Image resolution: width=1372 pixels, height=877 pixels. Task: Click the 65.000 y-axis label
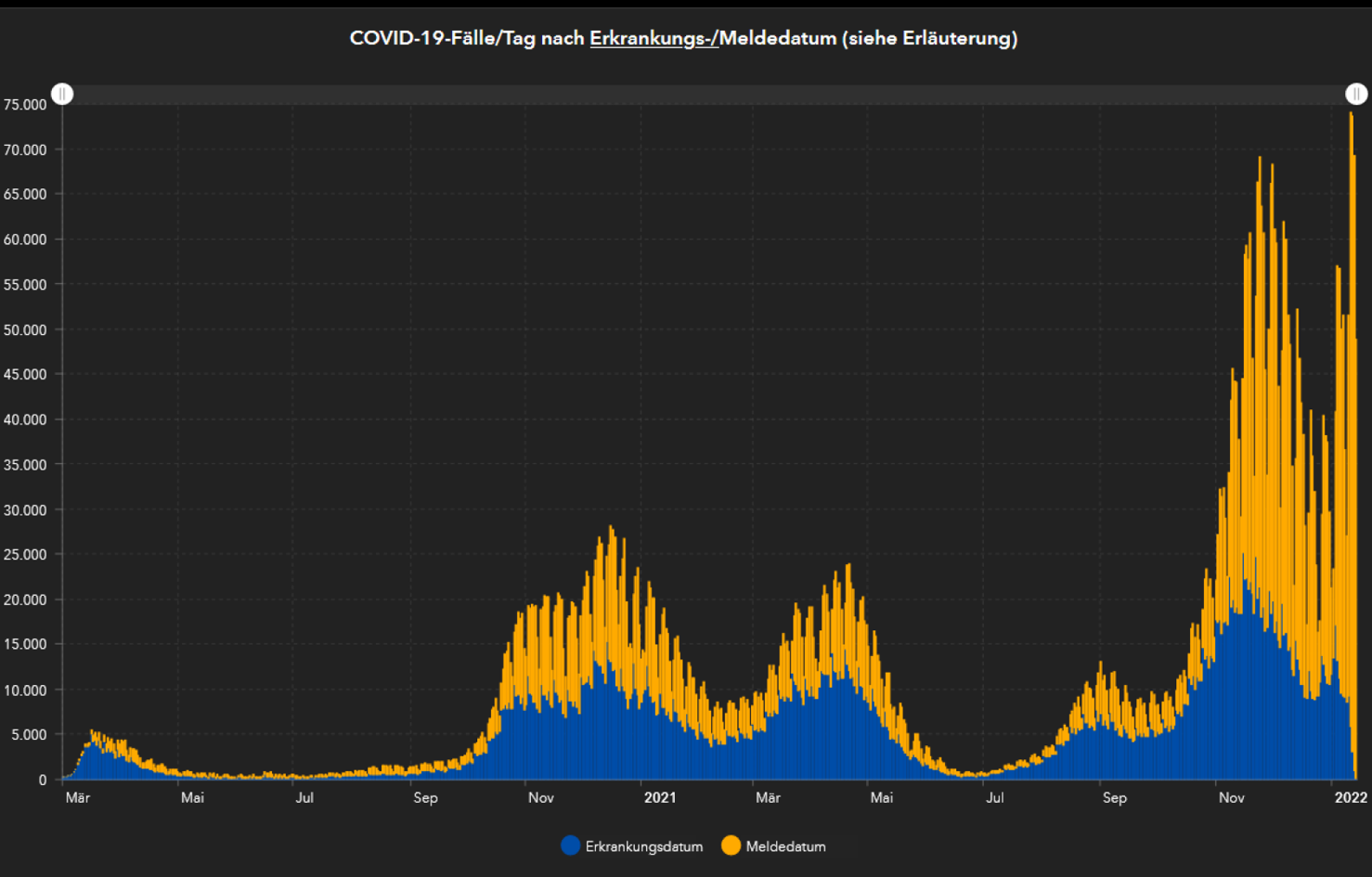tap(25, 194)
